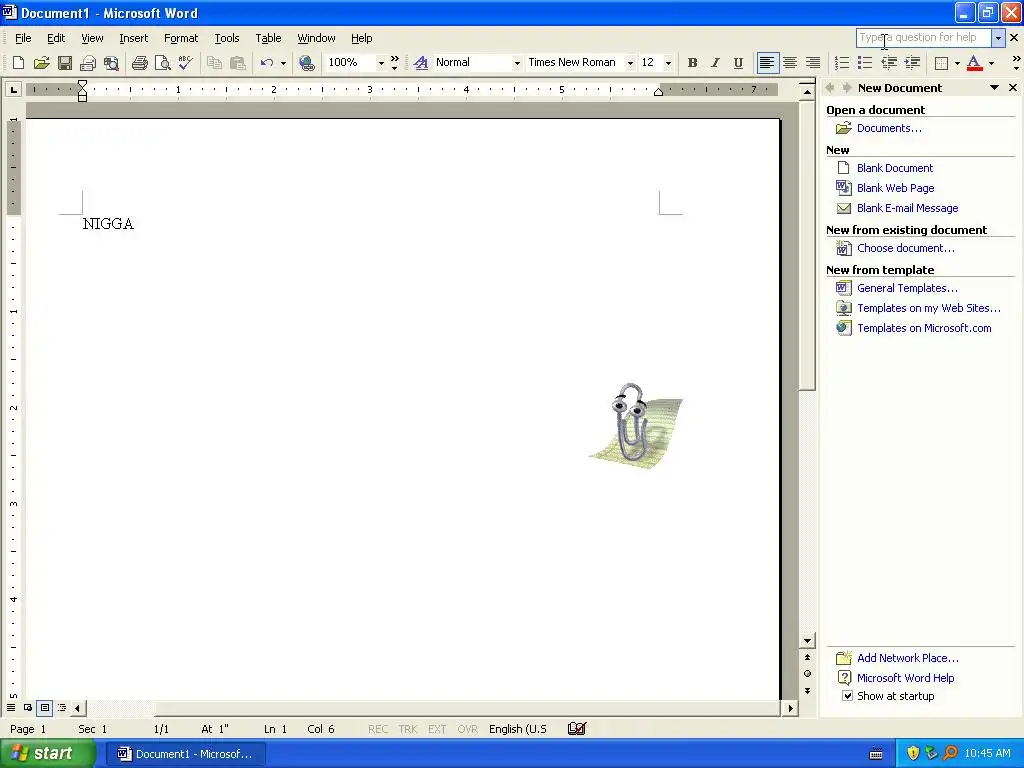
Task: Toggle Bold formatting
Action: point(692,63)
